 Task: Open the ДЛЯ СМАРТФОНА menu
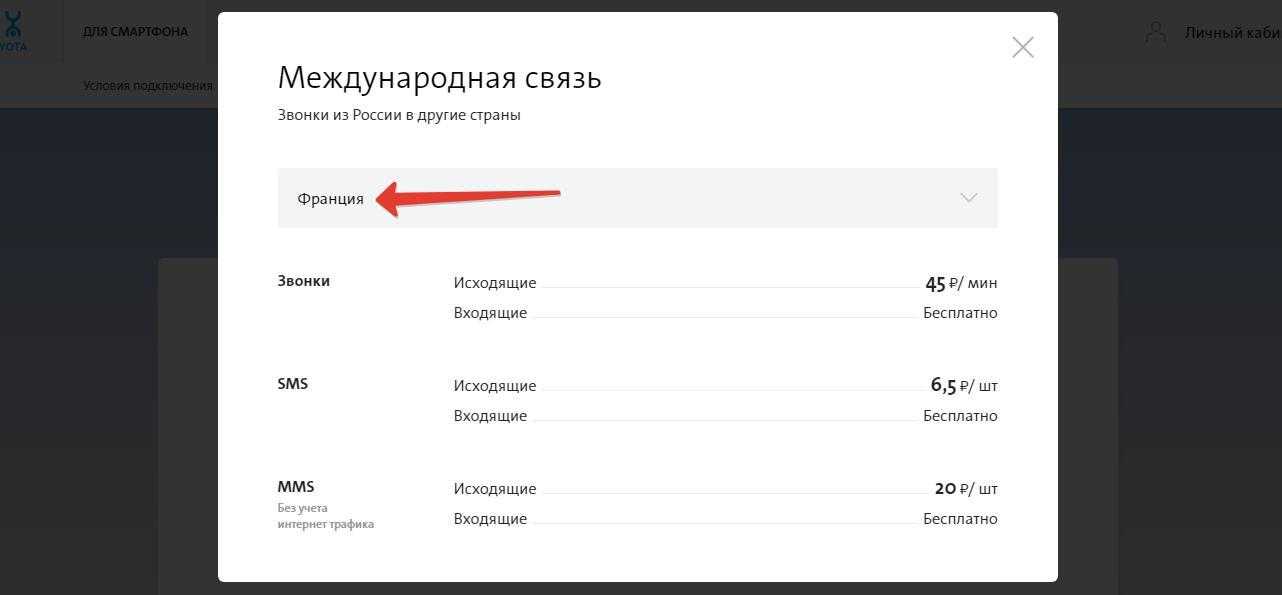[135, 32]
